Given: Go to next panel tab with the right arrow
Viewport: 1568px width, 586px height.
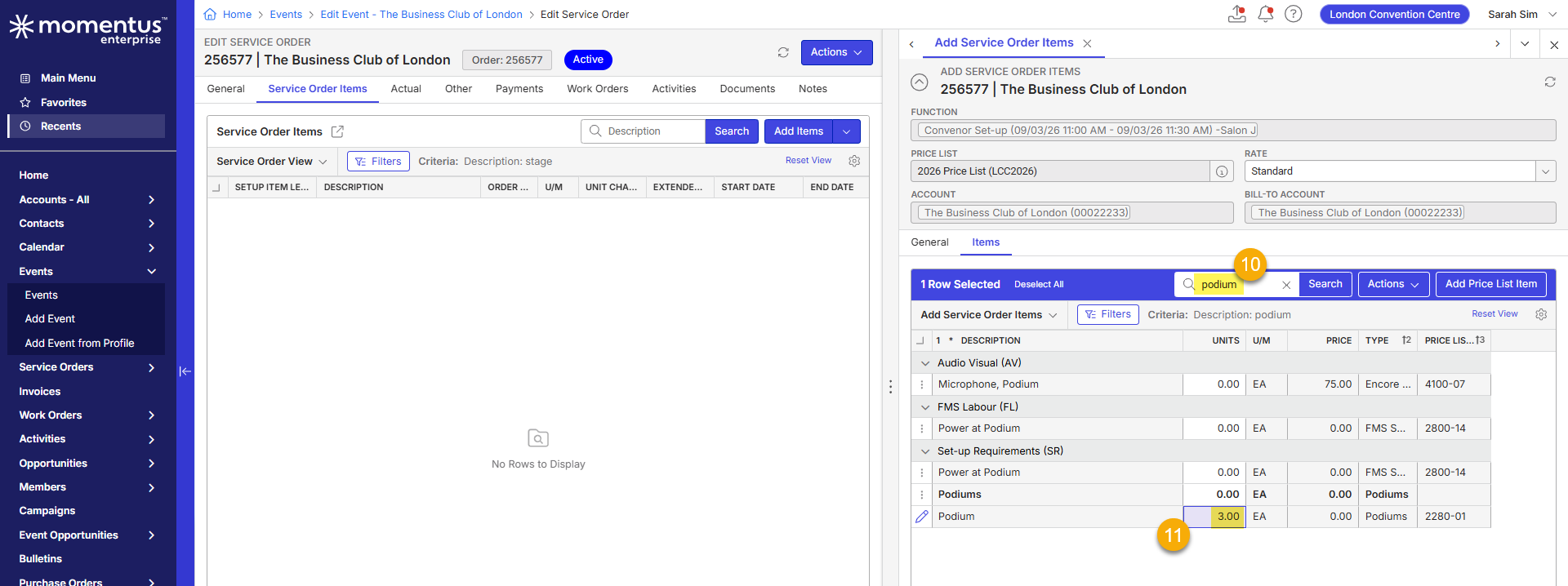Looking at the screenshot, I should click(x=1497, y=44).
